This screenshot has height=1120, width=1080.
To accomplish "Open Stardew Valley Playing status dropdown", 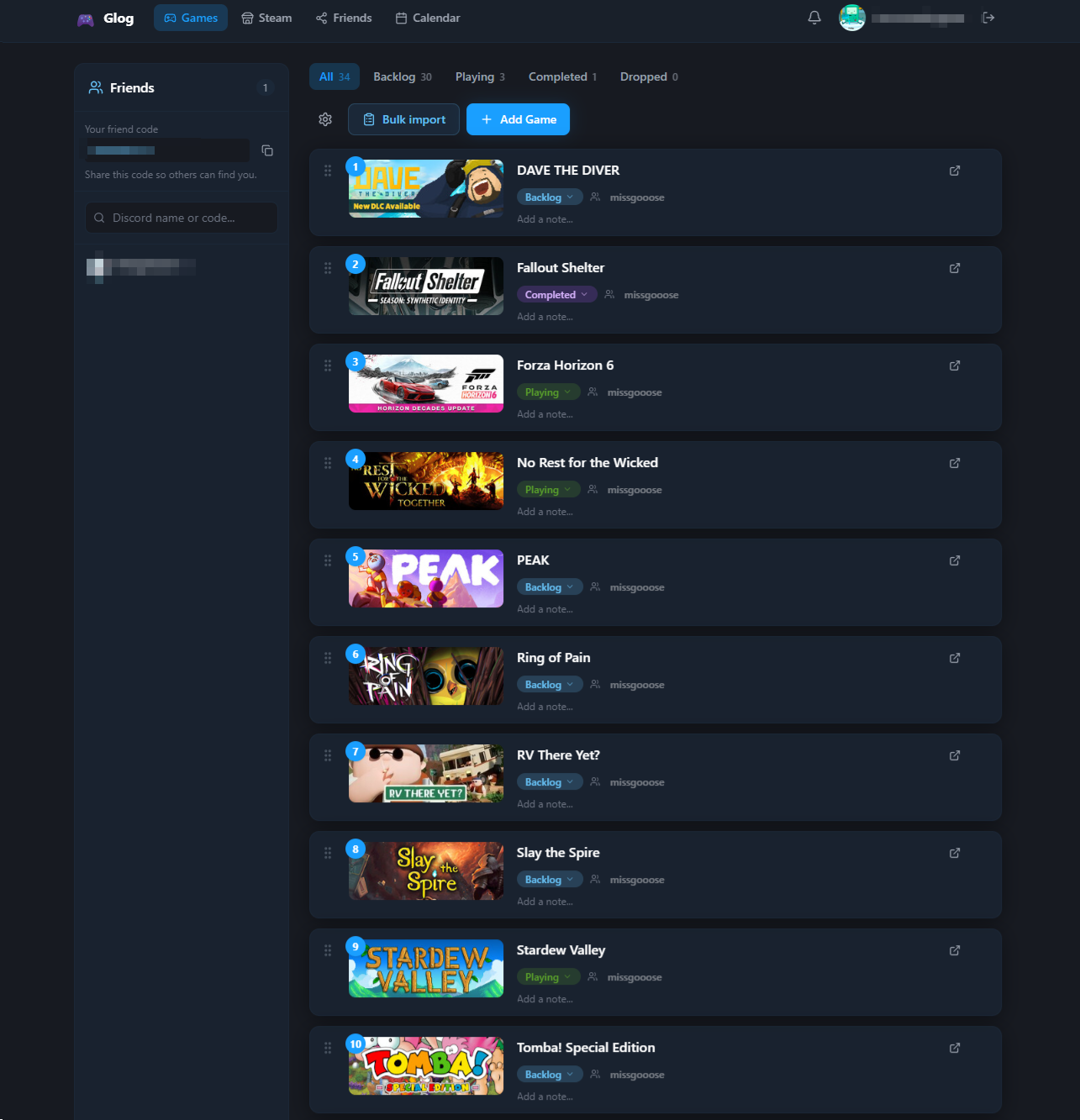I will [x=548, y=977].
